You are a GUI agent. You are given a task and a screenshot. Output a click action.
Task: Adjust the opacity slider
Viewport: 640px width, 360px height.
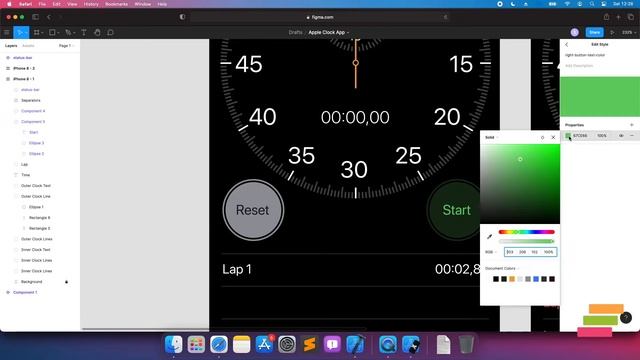pos(527,241)
